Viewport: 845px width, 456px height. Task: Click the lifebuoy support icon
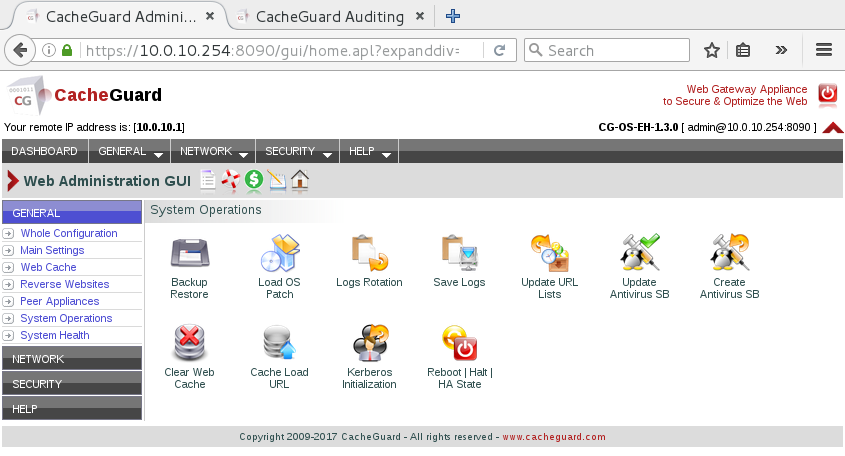point(231,180)
